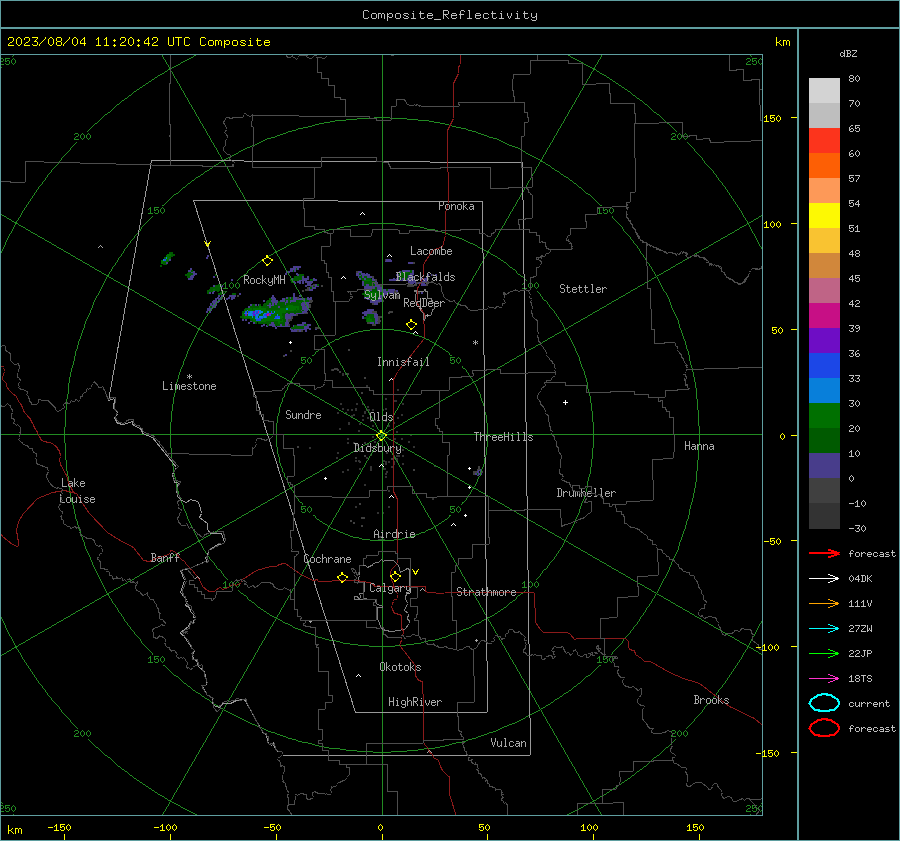
Task: Click the white plus marker east of ThreeHills
Action: click(565, 402)
